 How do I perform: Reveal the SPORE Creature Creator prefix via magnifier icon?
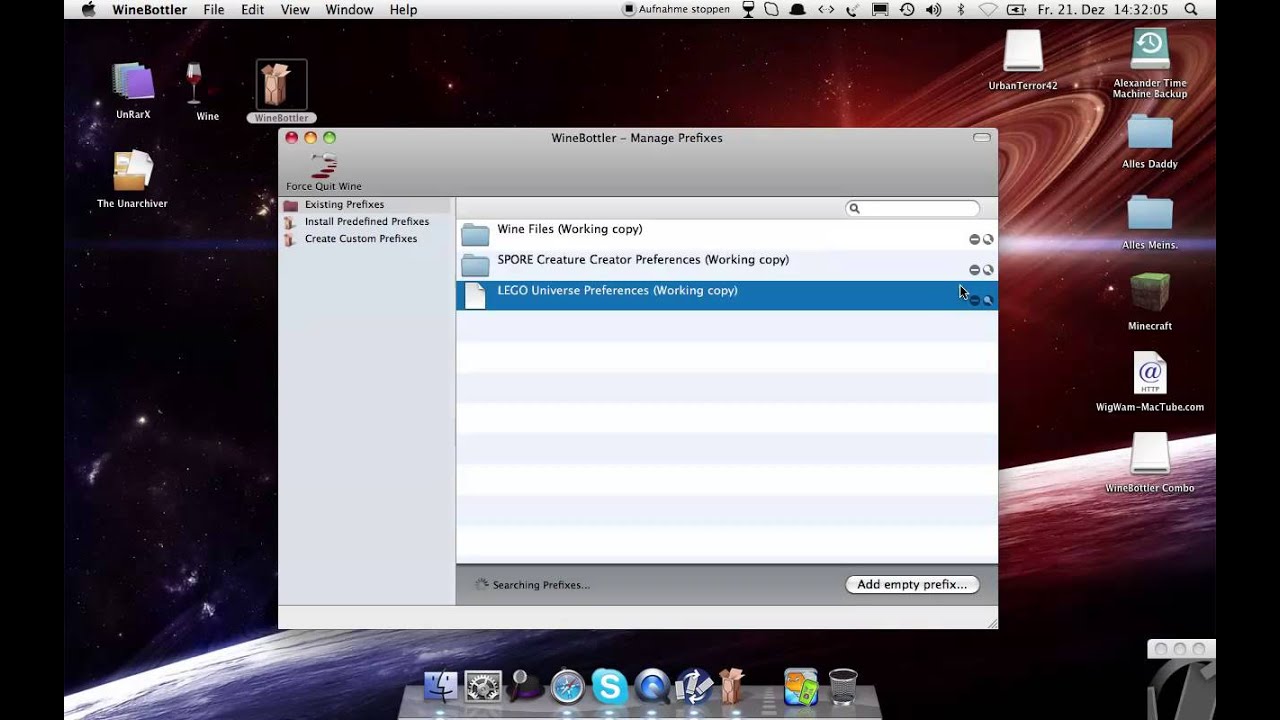[988, 270]
